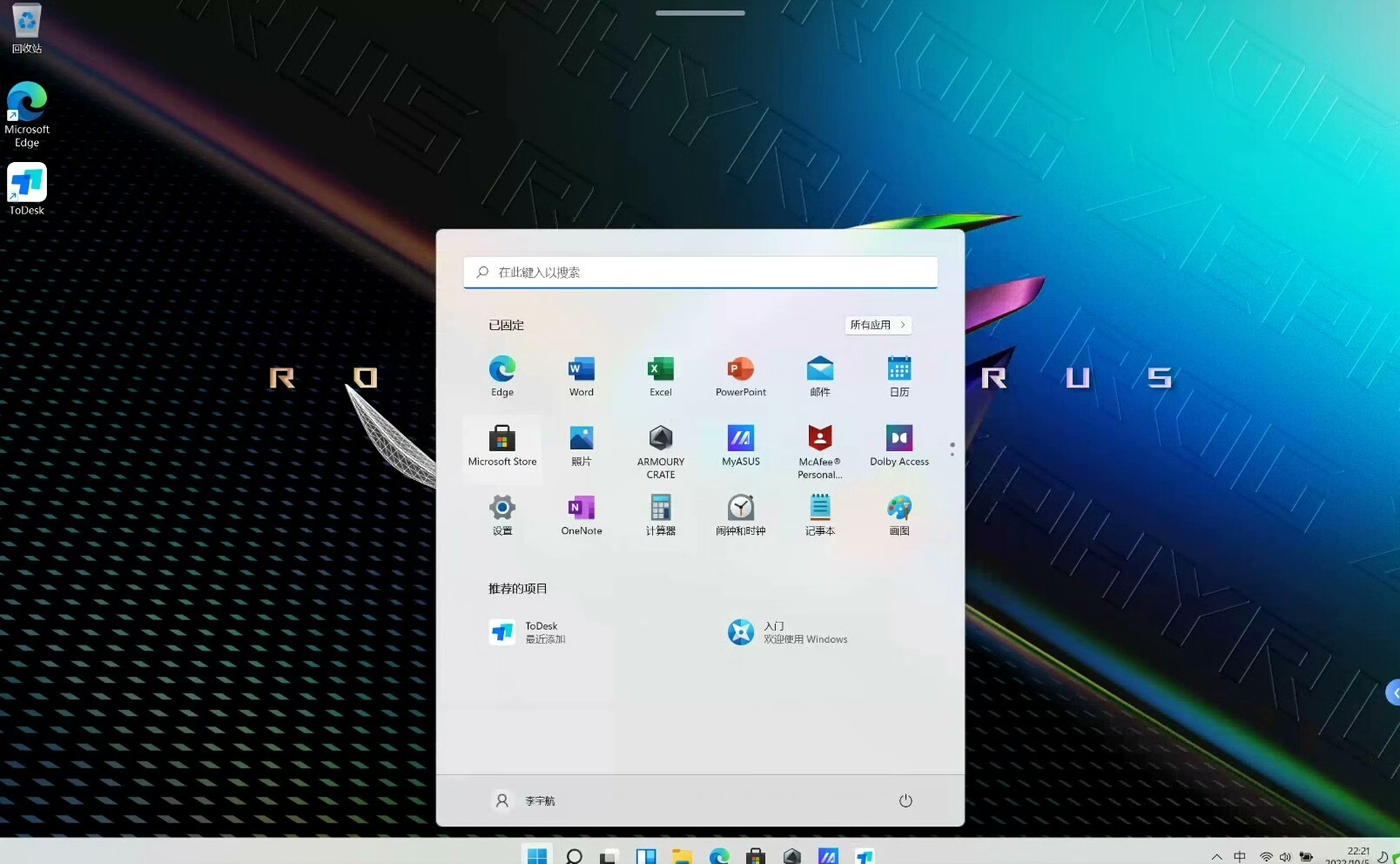
Task: Open the 设置 (Settings) app
Action: pos(501,514)
